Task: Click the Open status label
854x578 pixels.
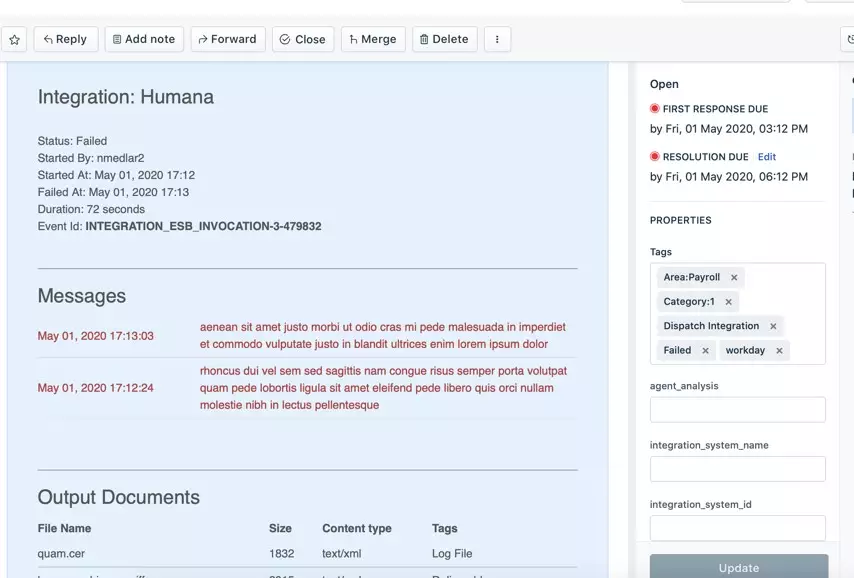Action: (x=664, y=84)
